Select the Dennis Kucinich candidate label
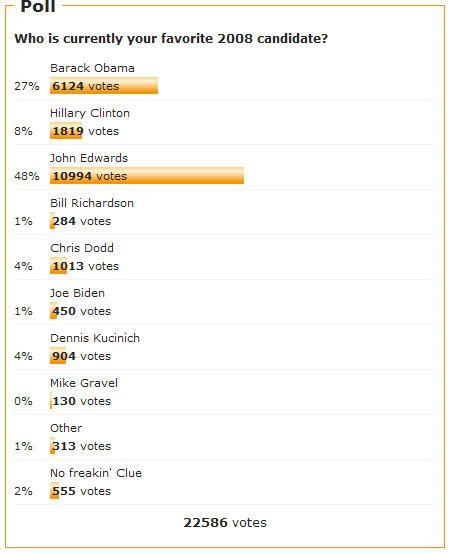The height and width of the screenshot is (554, 451). tap(95, 338)
